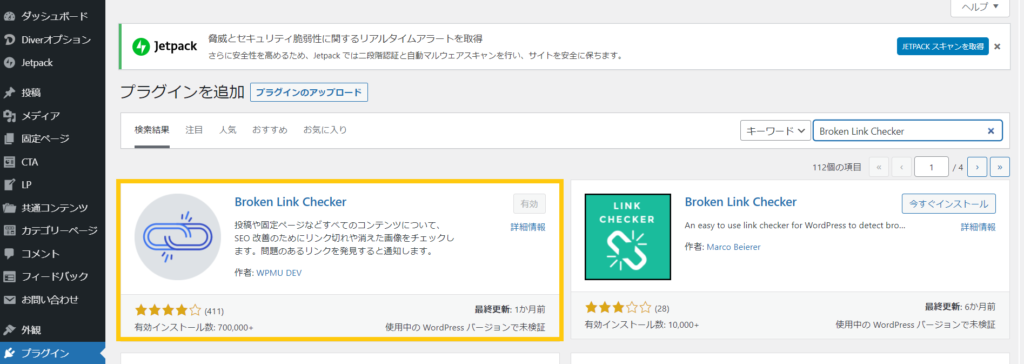This screenshot has height=364, width=1024.
Task: Click the プラグイン plug icon
Action: [10, 354]
